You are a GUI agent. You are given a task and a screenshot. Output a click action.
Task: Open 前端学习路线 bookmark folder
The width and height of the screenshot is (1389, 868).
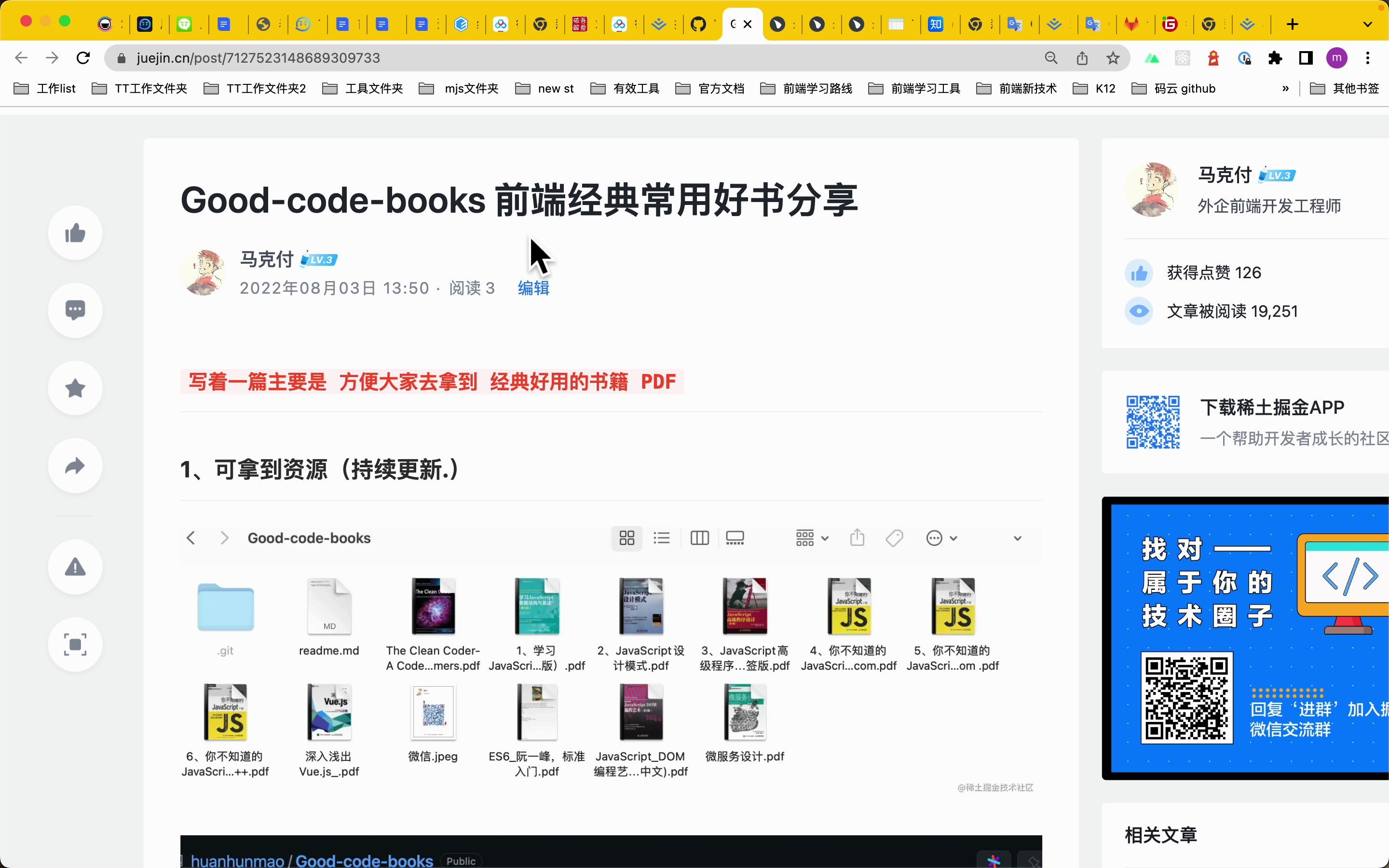tap(806, 88)
